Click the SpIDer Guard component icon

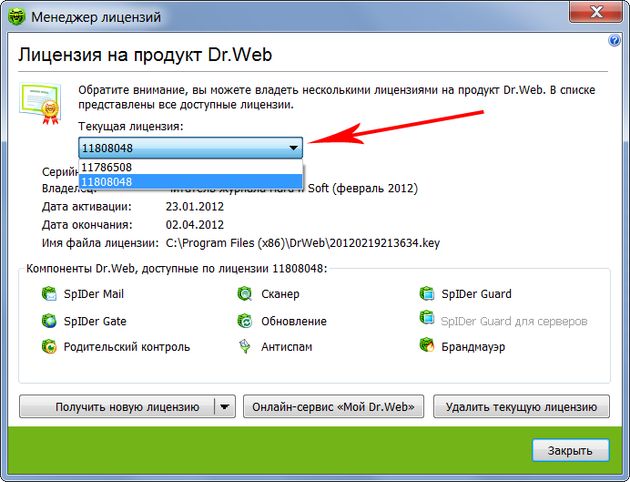(427, 294)
